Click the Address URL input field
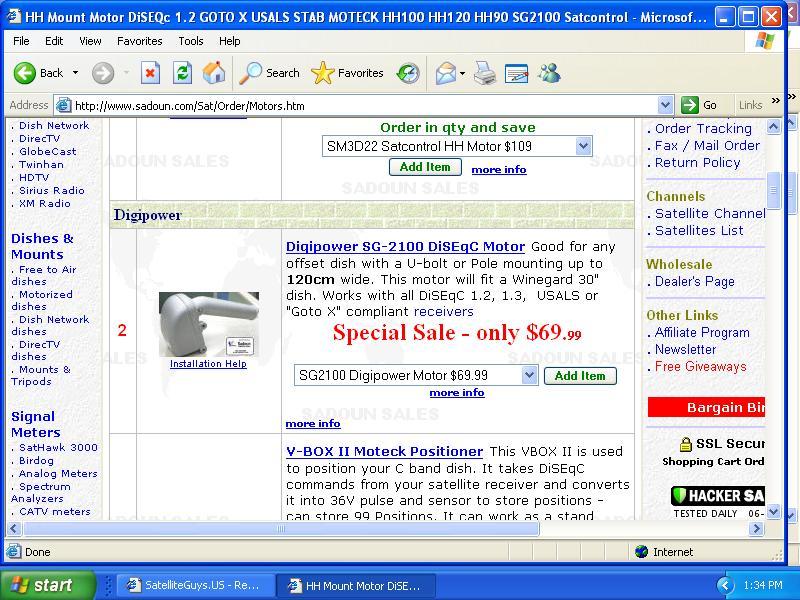The width and height of the screenshot is (800, 600). [x=365, y=106]
